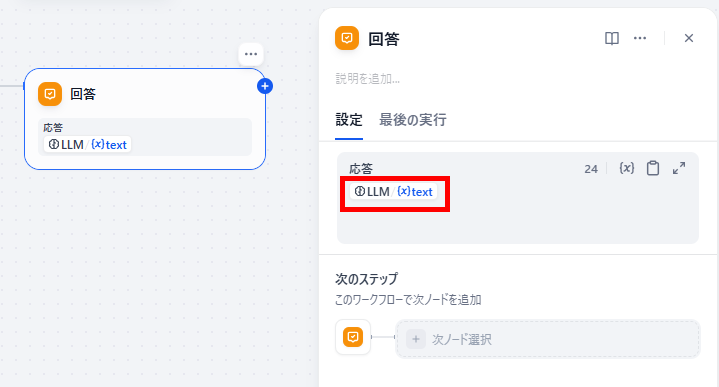Open the three-dot menu above the 回答 node
The image size is (719, 387).
[x=251, y=54]
